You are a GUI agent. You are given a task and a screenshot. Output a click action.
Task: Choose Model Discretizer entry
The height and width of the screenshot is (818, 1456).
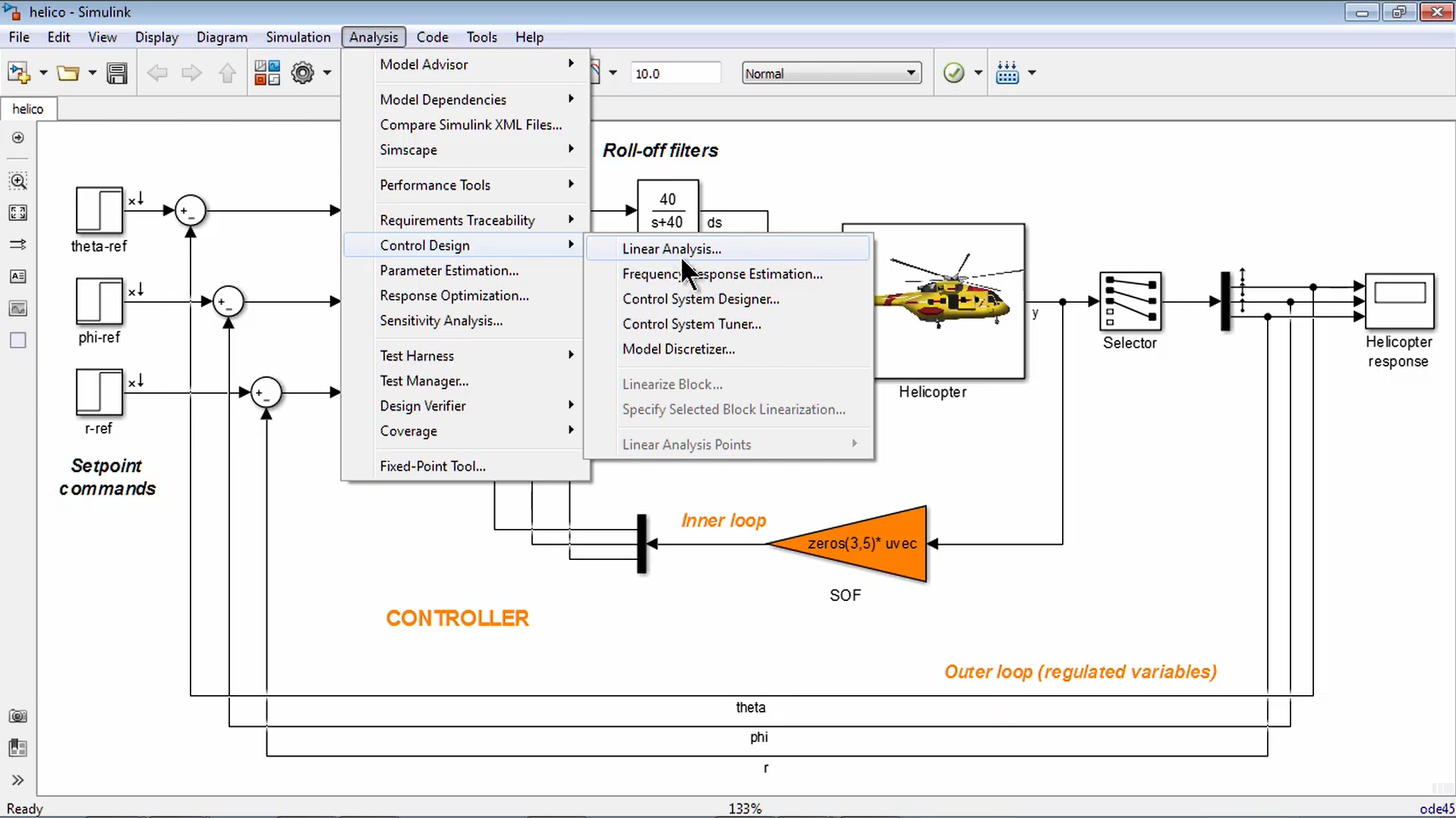click(x=728, y=349)
